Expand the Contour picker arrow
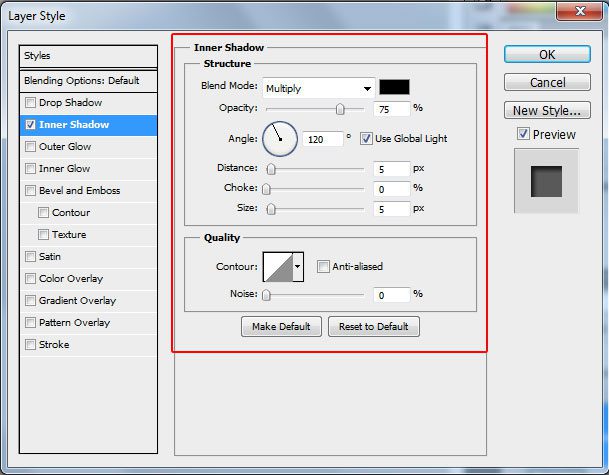609x475 pixels. point(297,267)
